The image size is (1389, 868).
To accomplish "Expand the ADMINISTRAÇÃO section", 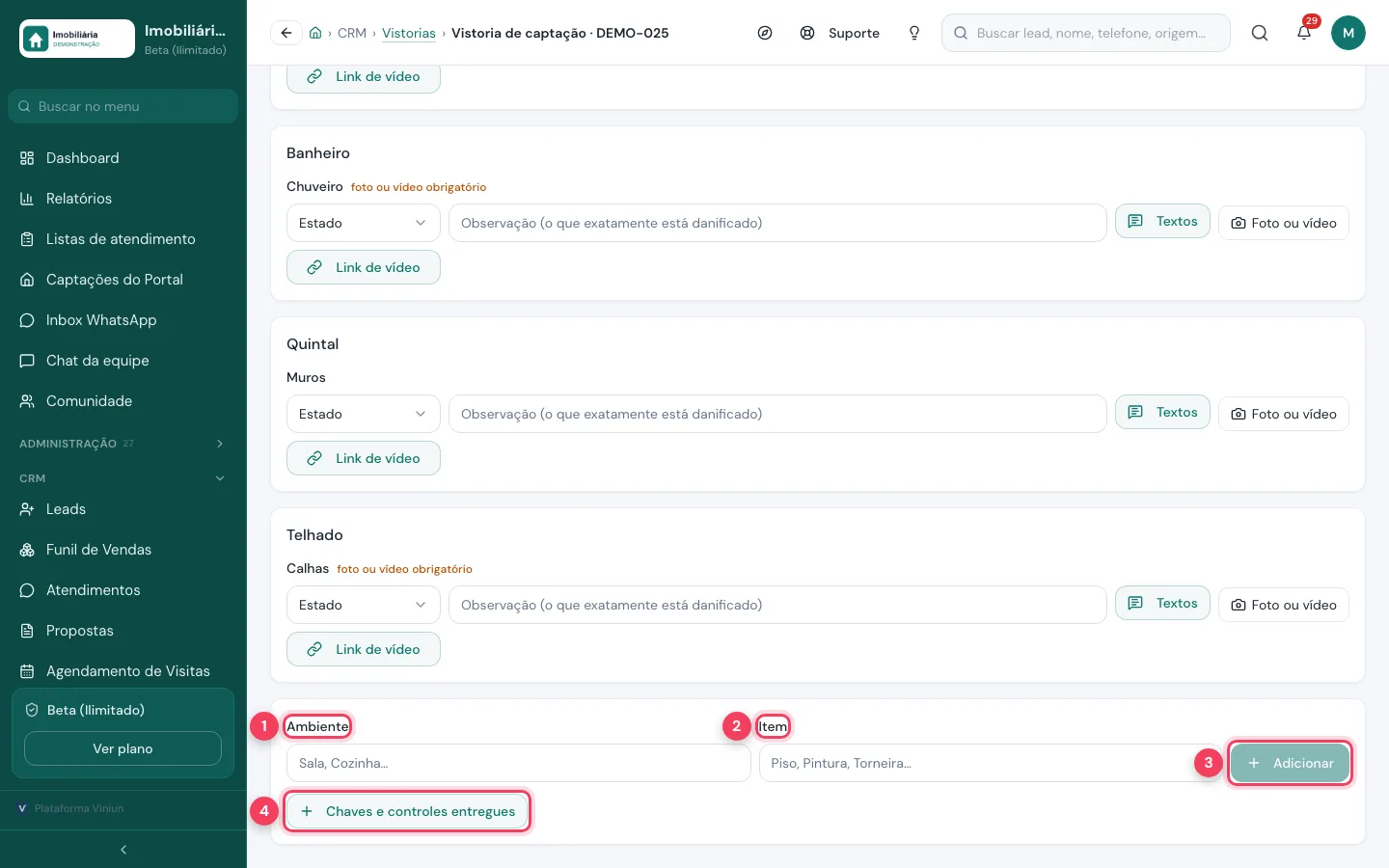I will [123, 444].
